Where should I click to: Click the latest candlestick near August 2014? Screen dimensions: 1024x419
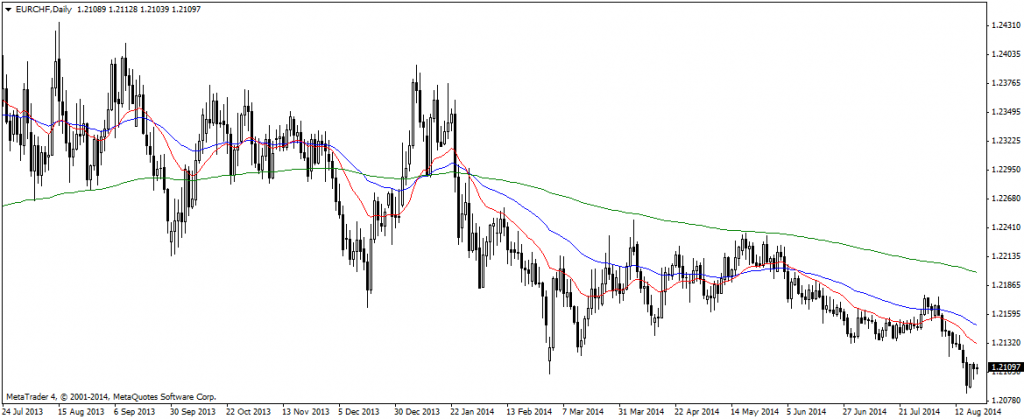[976, 369]
